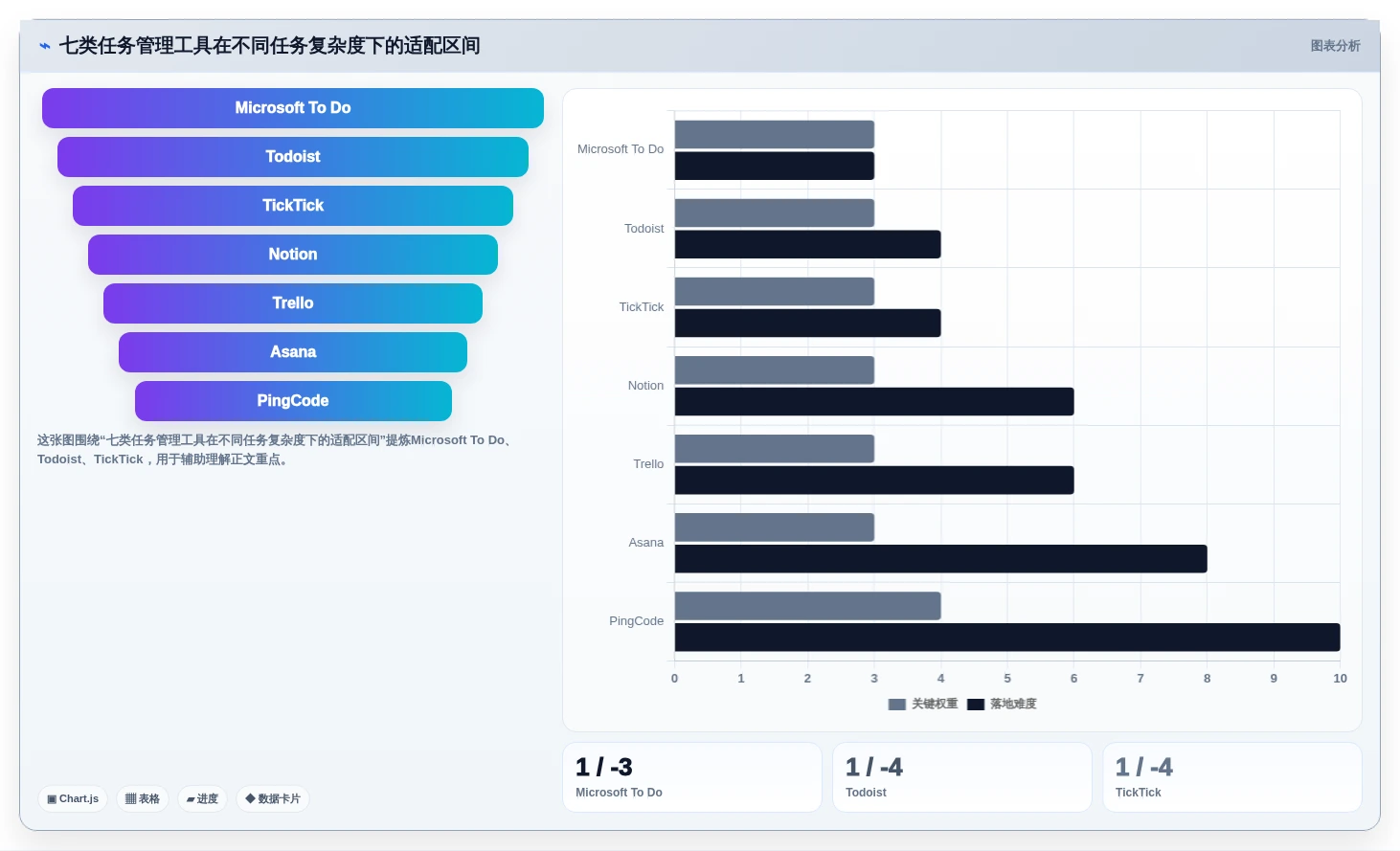Click the Notion 关键权重 gray bar
The height and width of the screenshot is (851, 1400).
tap(775, 370)
